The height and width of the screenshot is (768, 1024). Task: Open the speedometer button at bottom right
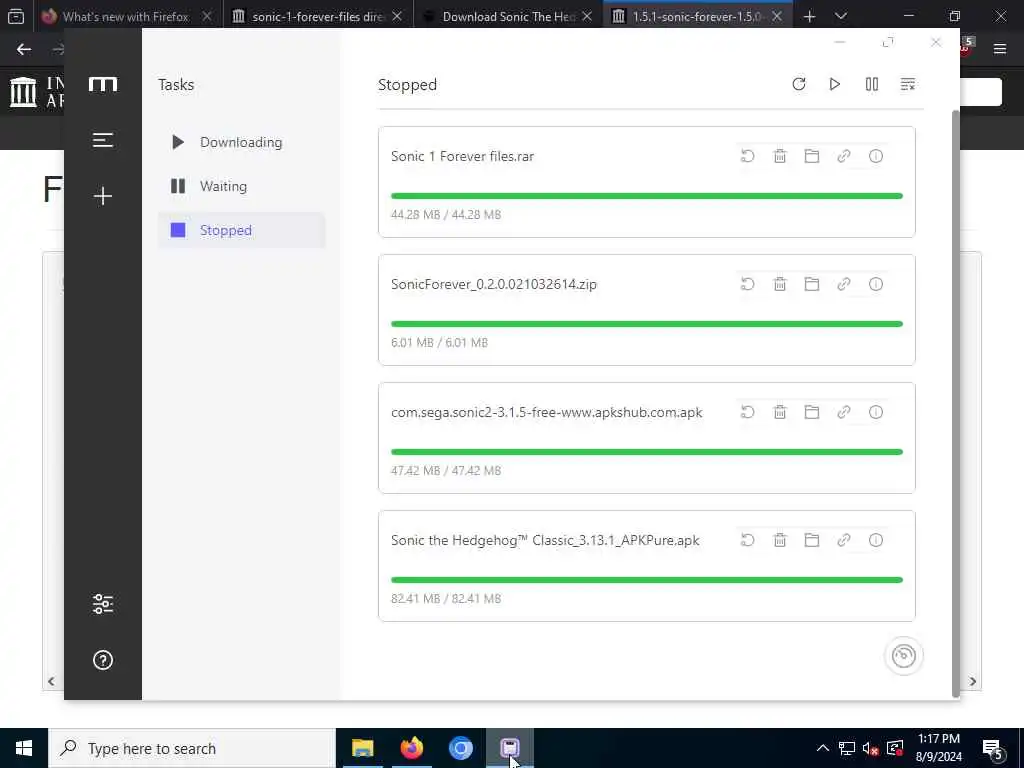point(904,656)
